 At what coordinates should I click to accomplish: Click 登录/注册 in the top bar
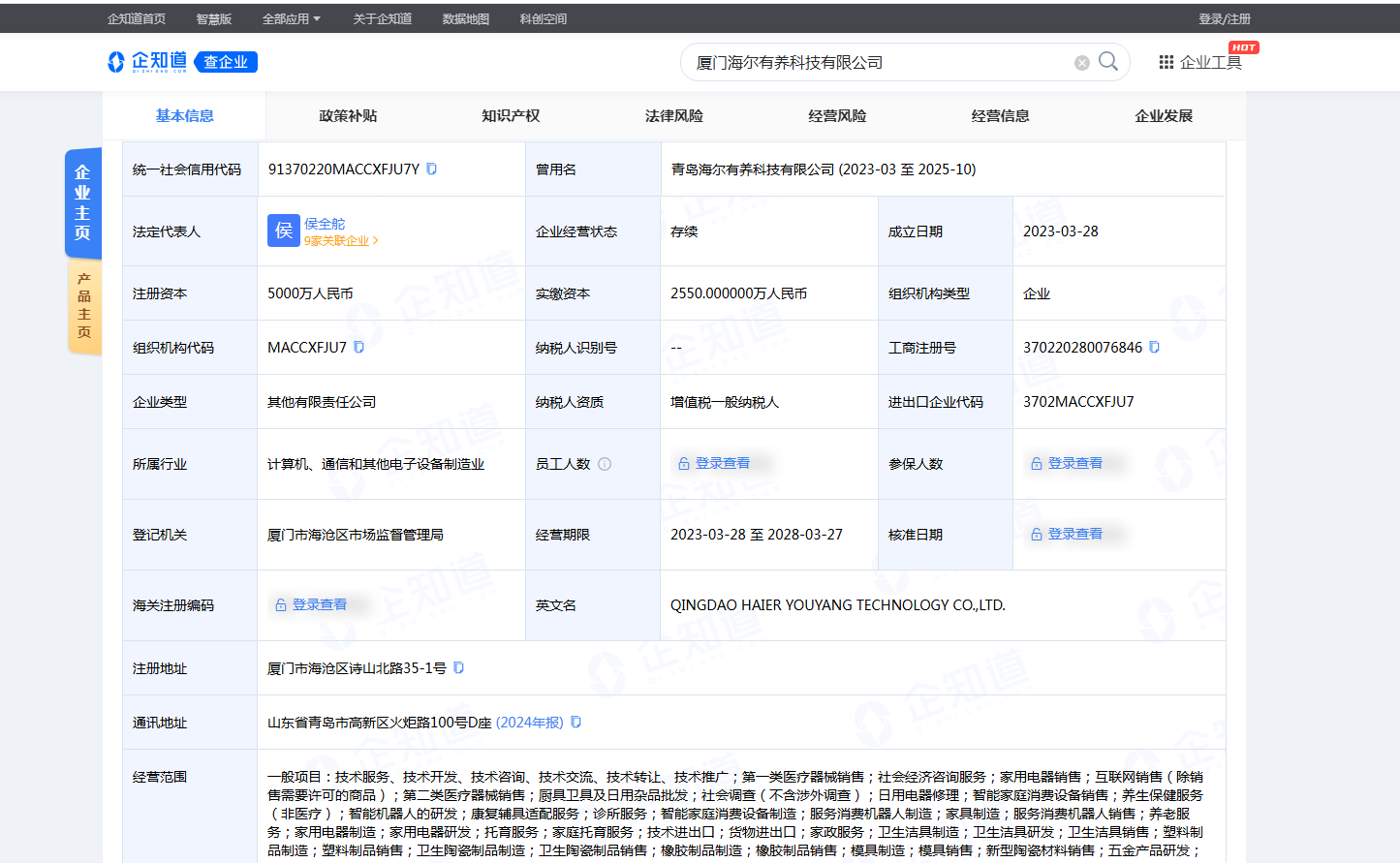[1224, 18]
